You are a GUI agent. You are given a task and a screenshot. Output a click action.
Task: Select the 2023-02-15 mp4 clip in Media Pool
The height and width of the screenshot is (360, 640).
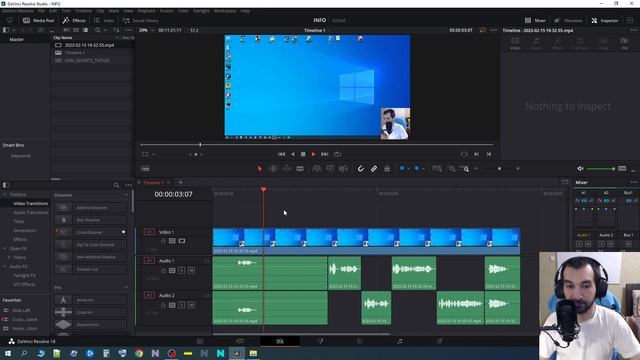pyautogui.click(x=89, y=45)
